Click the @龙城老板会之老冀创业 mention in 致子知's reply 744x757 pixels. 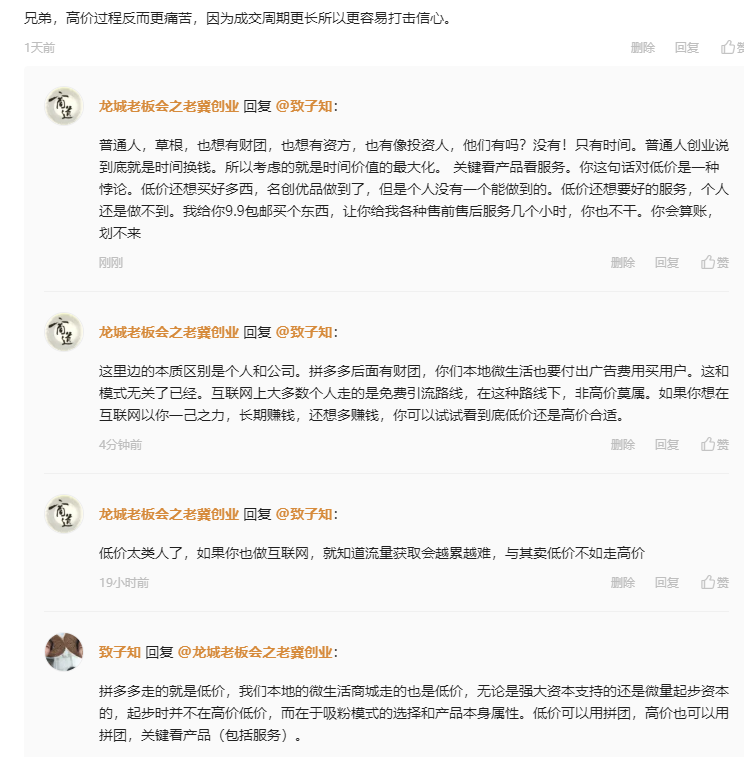pos(255,651)
